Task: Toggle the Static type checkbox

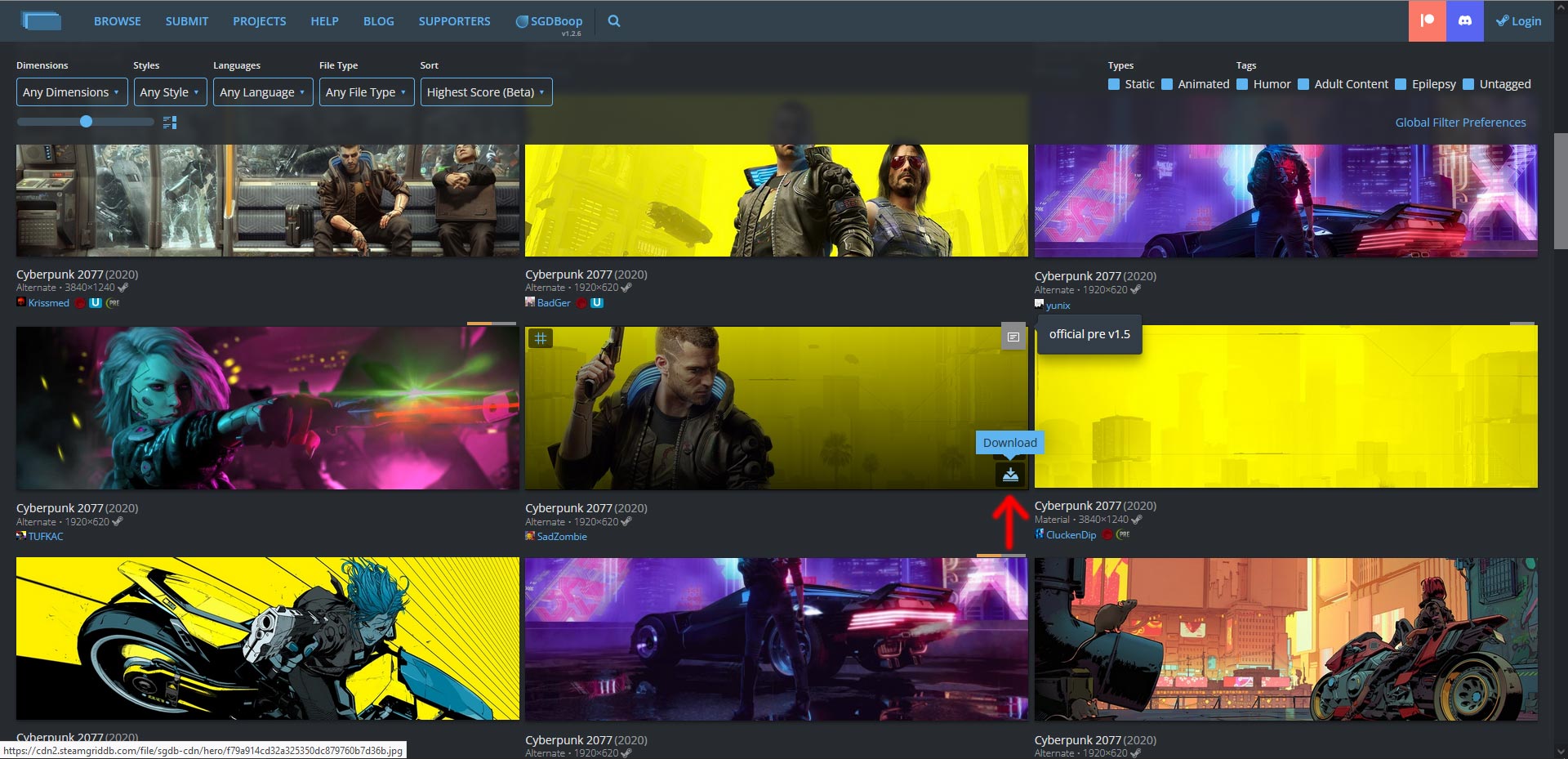Action: coord(1114,84)
